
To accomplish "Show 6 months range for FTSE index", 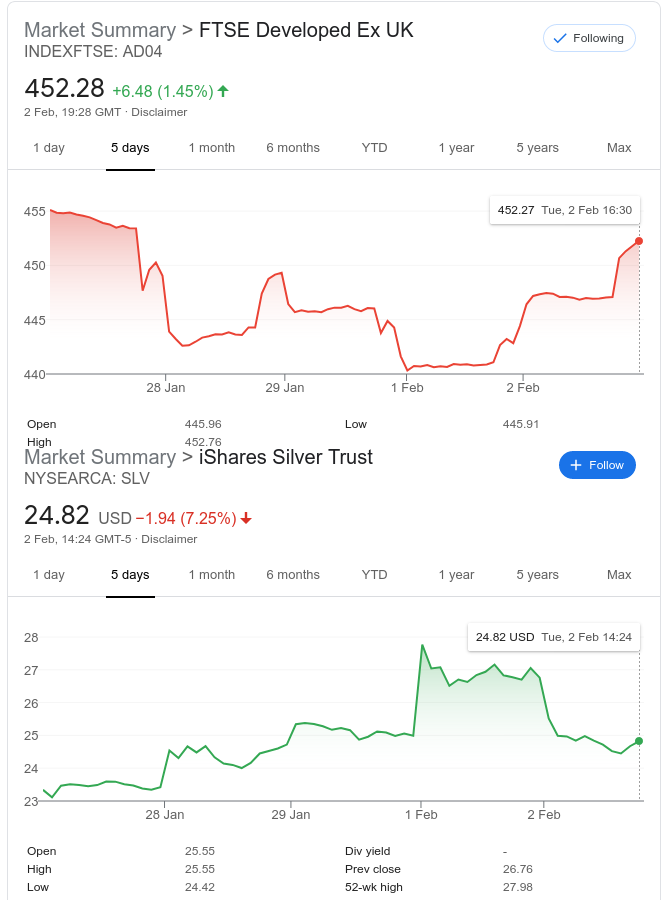I will point(293,148).
